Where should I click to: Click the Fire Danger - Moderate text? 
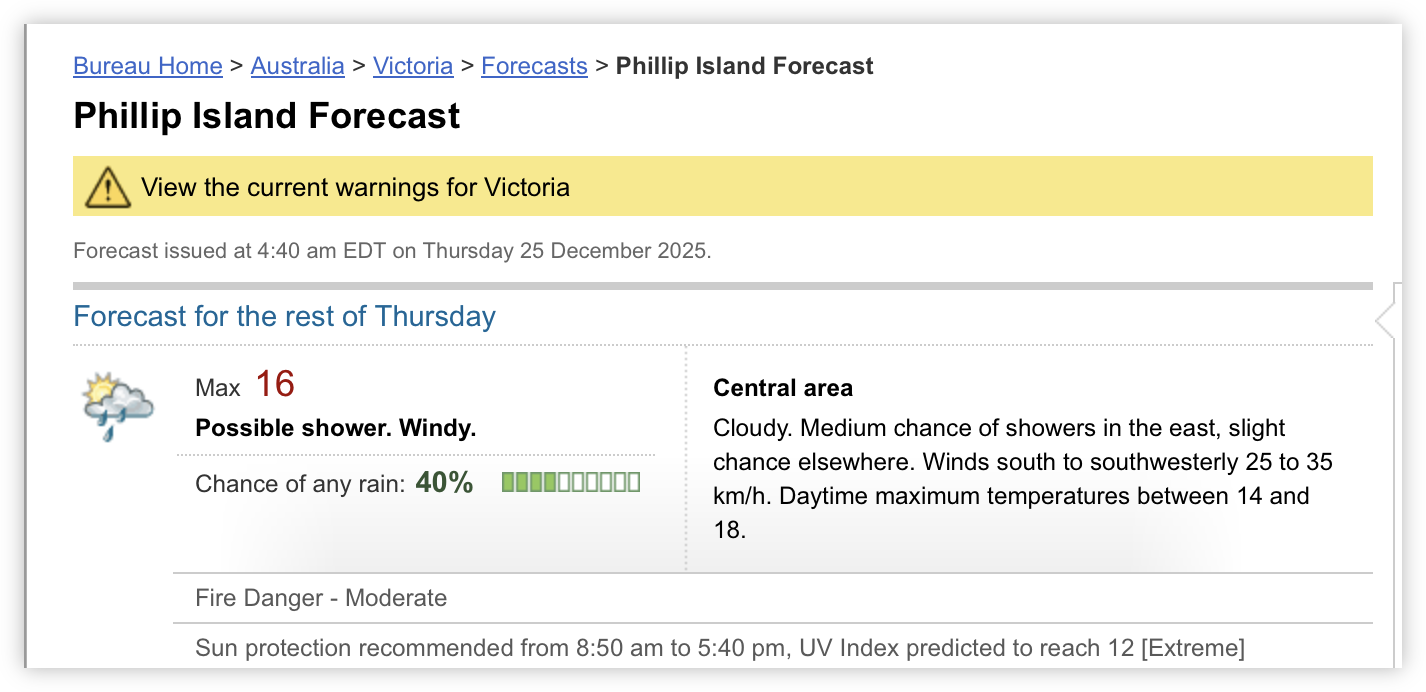click(320, 598)
